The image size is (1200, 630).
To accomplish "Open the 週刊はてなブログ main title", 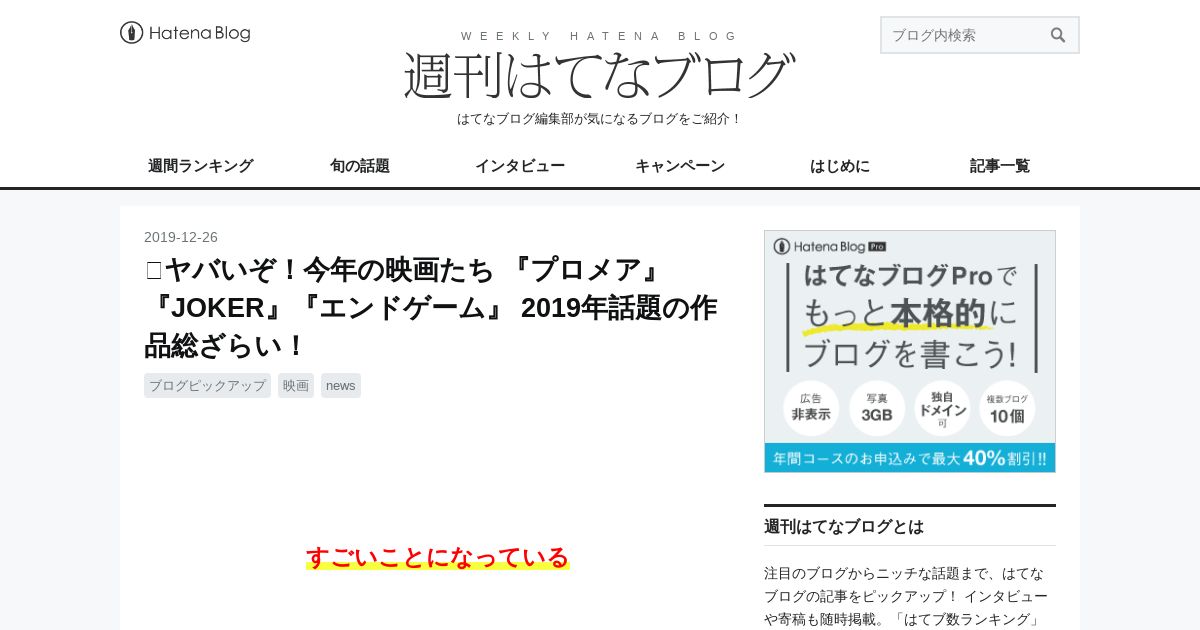I will click(599, 75).
